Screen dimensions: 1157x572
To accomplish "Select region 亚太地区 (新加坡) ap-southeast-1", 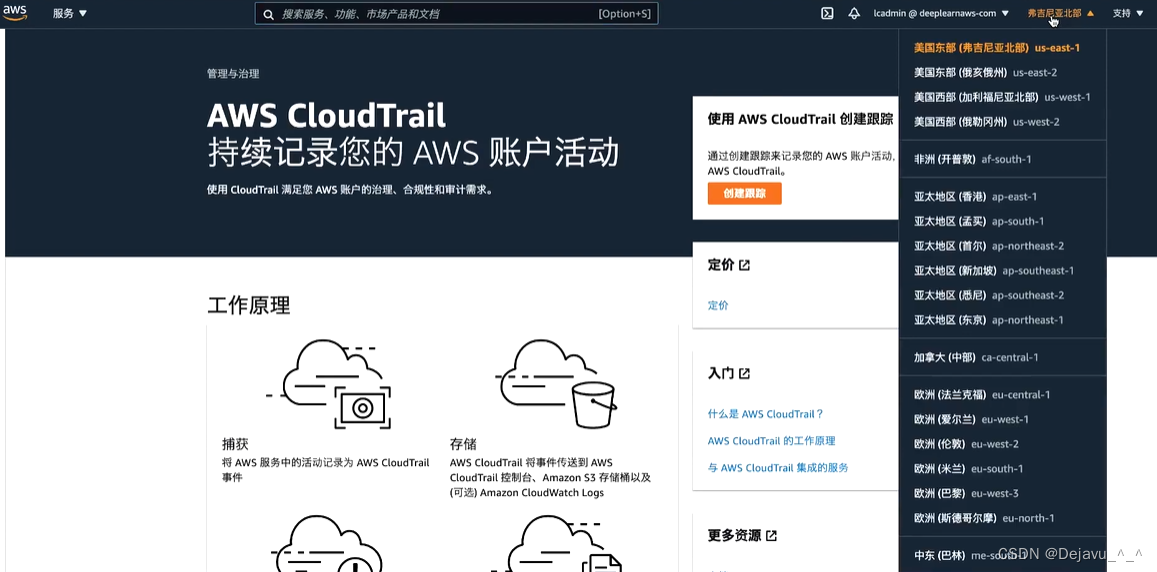I will click(994, 271).
